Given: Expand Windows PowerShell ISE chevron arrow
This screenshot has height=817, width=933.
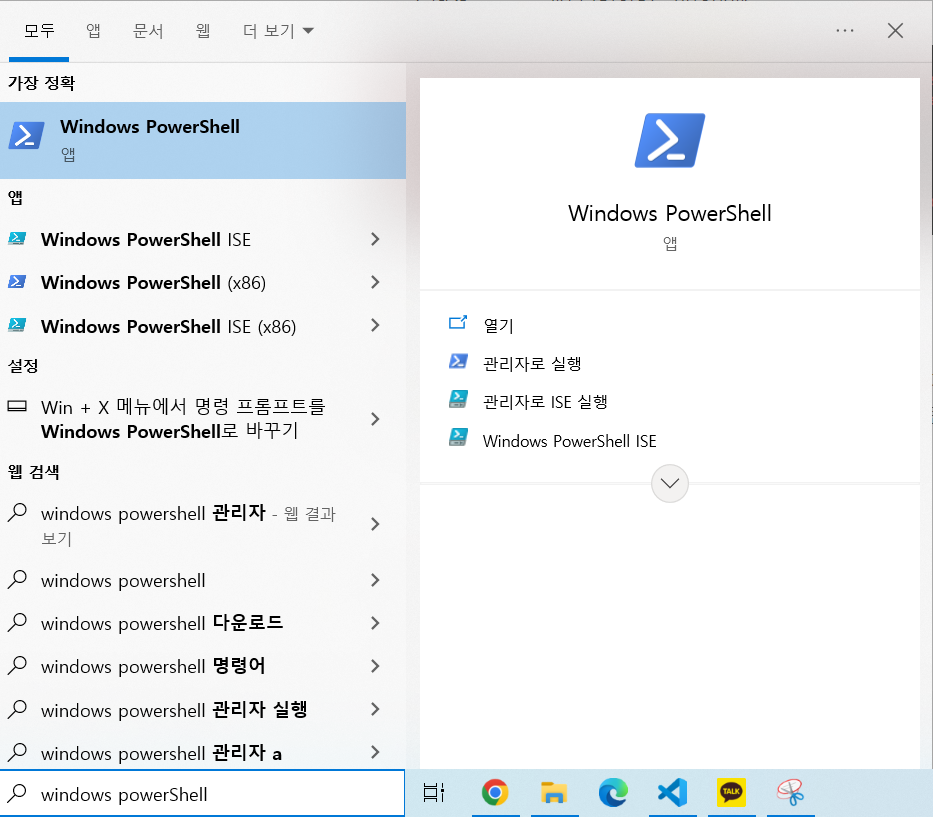Looking at the screenshot, I should pos(375,239).
